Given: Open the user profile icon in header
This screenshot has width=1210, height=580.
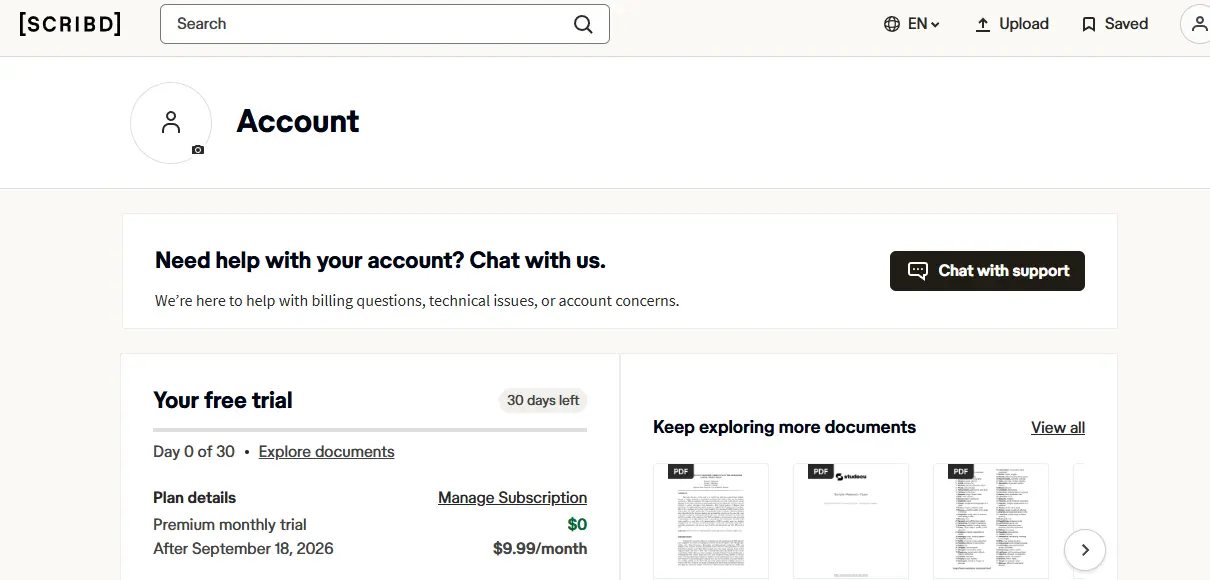Looking at the screenshot, I should (x=1197, y=24).
